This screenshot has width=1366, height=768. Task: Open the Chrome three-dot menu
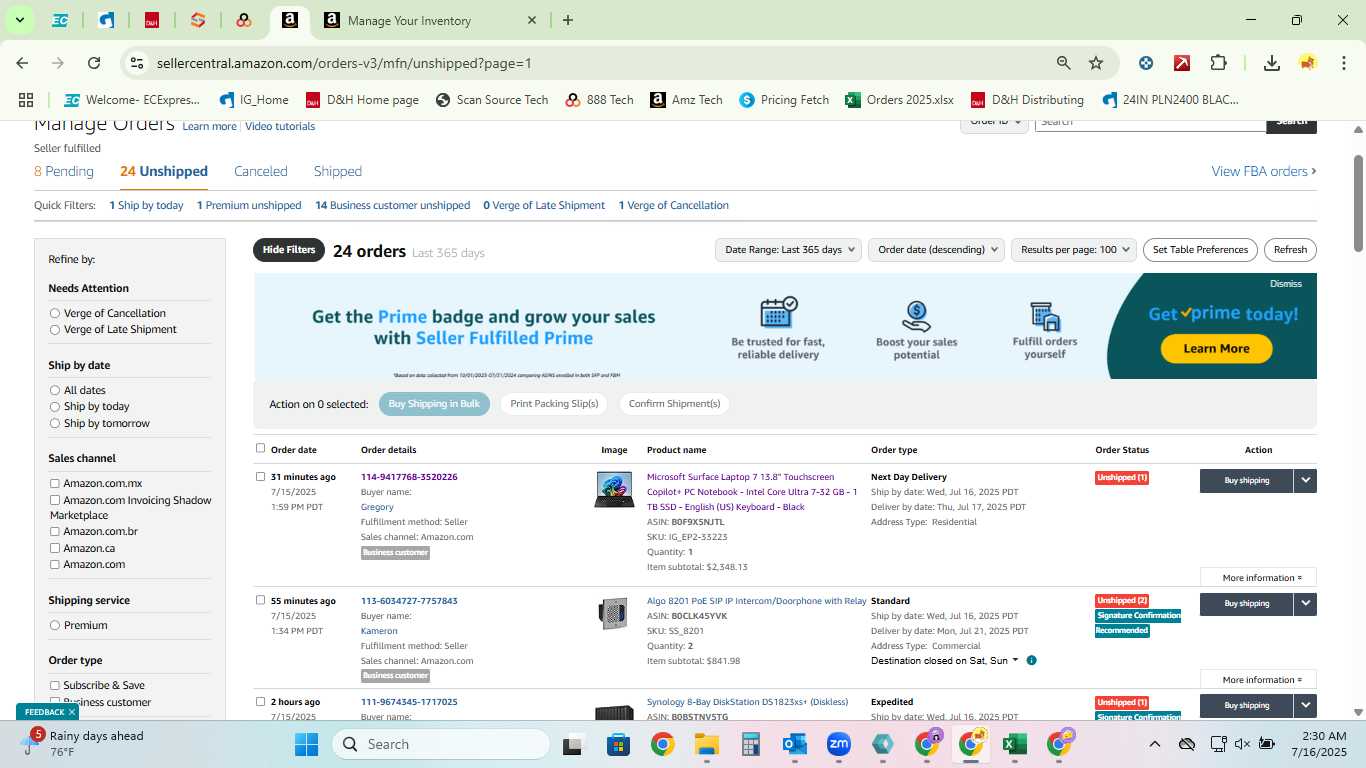[x=1343, y=63]
